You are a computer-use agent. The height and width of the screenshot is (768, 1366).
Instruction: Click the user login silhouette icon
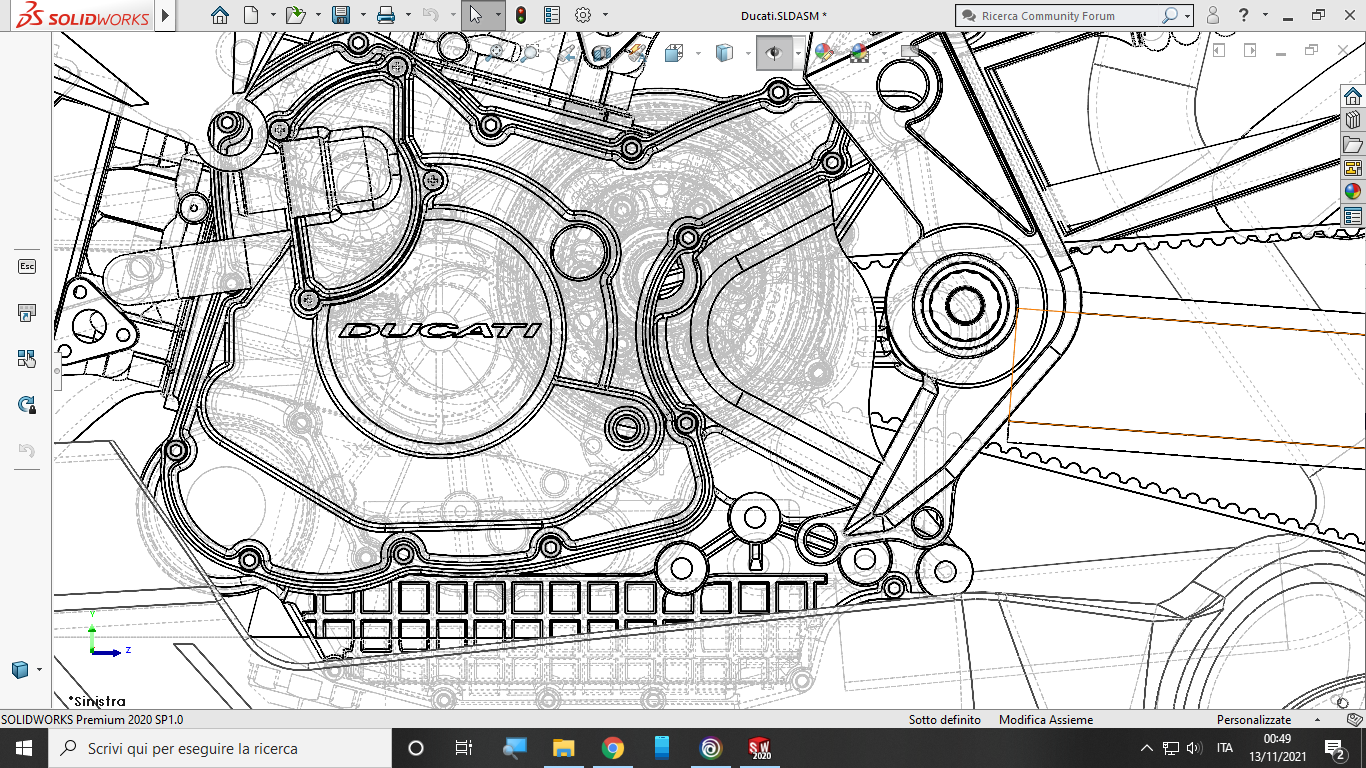click(1213, 15)
